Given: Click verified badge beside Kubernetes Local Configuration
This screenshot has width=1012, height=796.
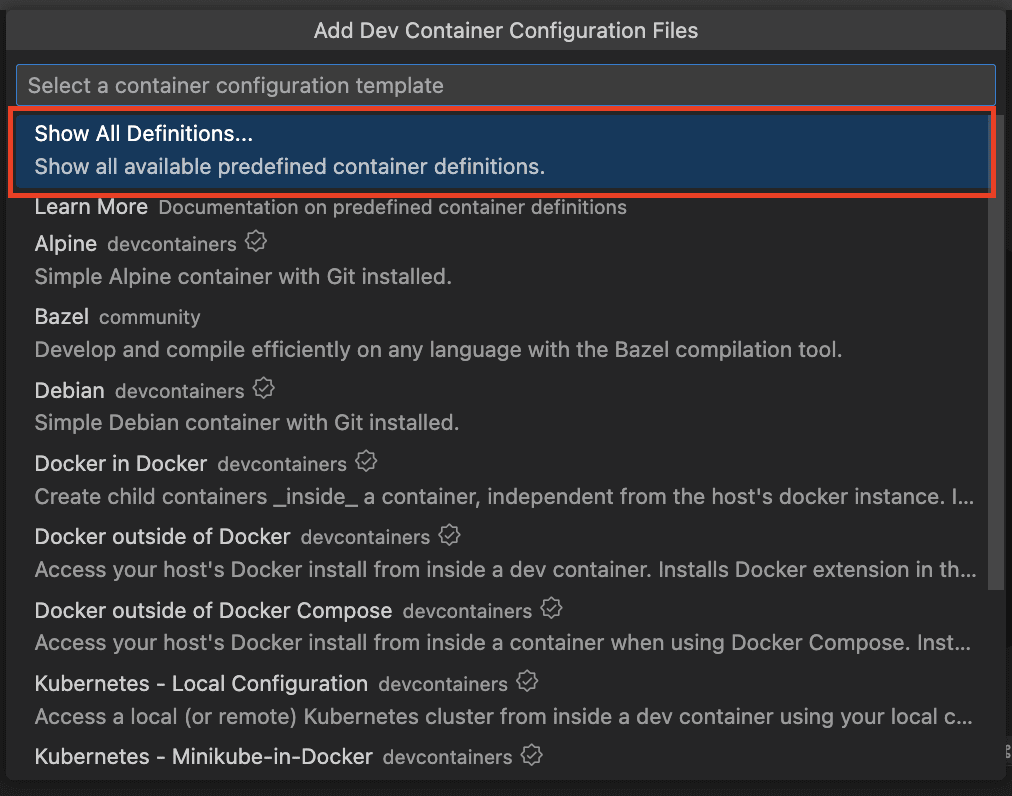Looking at the screenshot, I should pyautogui.click(x=527, y=682).
